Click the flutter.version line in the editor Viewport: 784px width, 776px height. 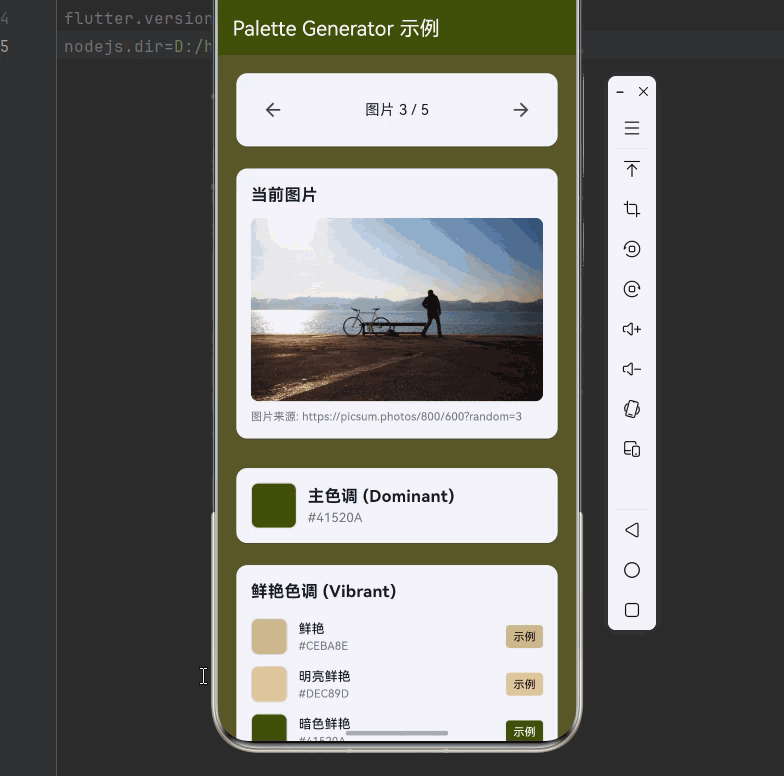pos(138,18)
